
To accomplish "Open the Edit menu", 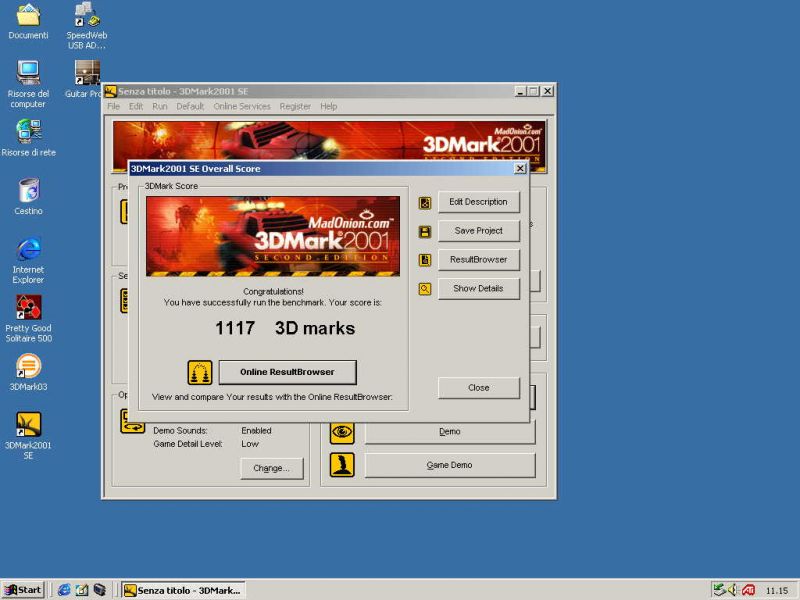I will pyautogui.click(x=136, y=106).
